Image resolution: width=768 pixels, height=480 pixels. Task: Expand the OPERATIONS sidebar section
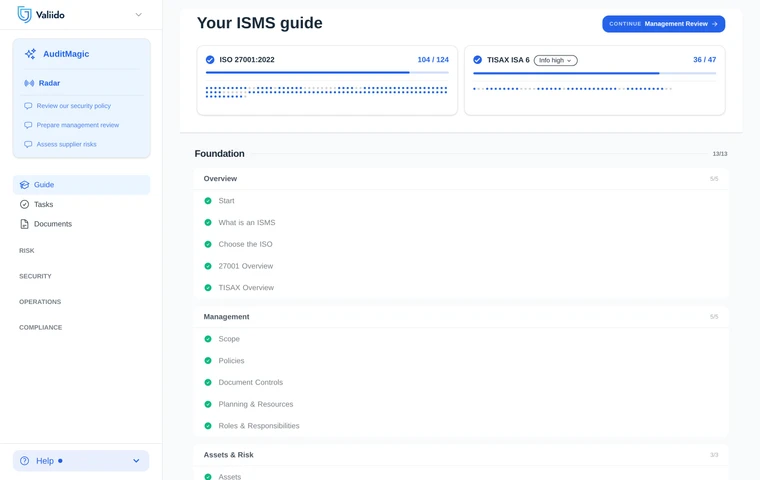pyautogui.click(x=40, y=302)
